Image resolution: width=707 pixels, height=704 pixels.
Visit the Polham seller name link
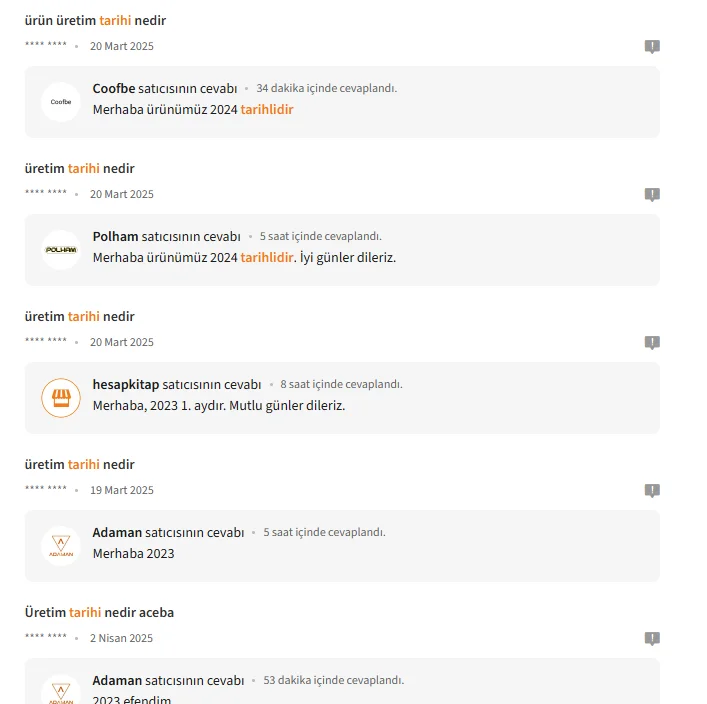(x=115, y=236)
